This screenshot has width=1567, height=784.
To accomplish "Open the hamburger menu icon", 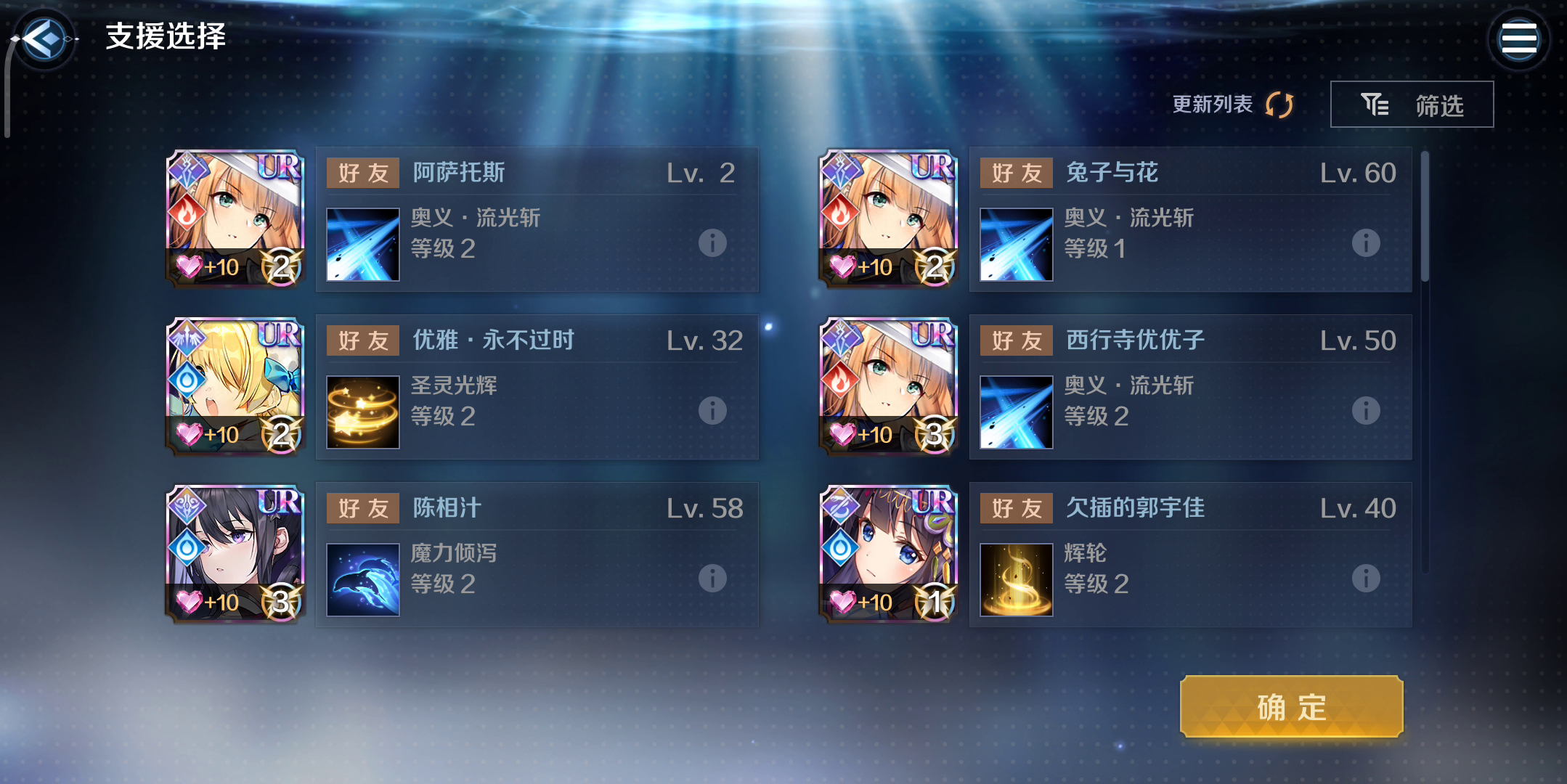I will [1518, 39].
